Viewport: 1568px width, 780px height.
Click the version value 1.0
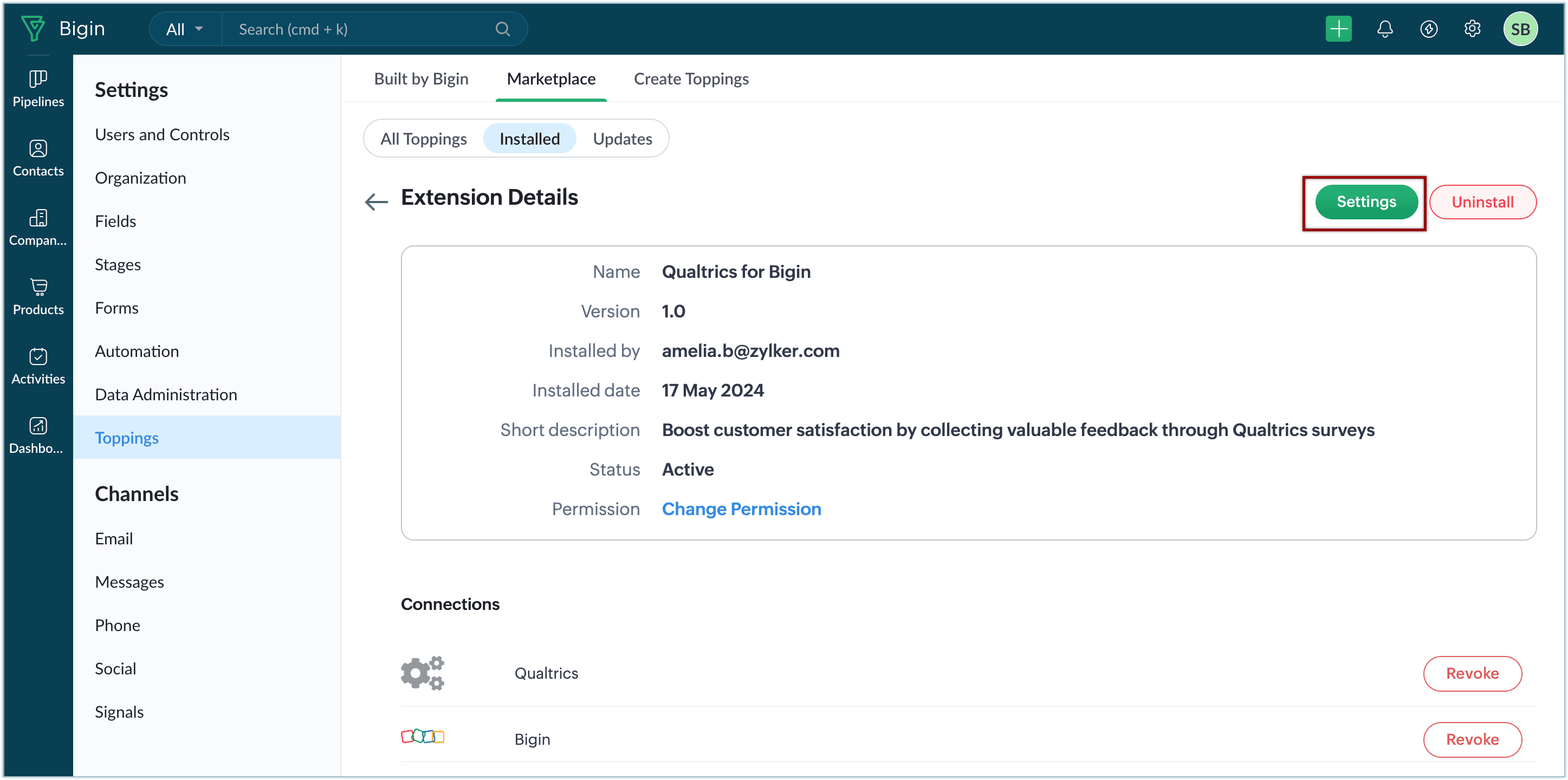(673, 311)
